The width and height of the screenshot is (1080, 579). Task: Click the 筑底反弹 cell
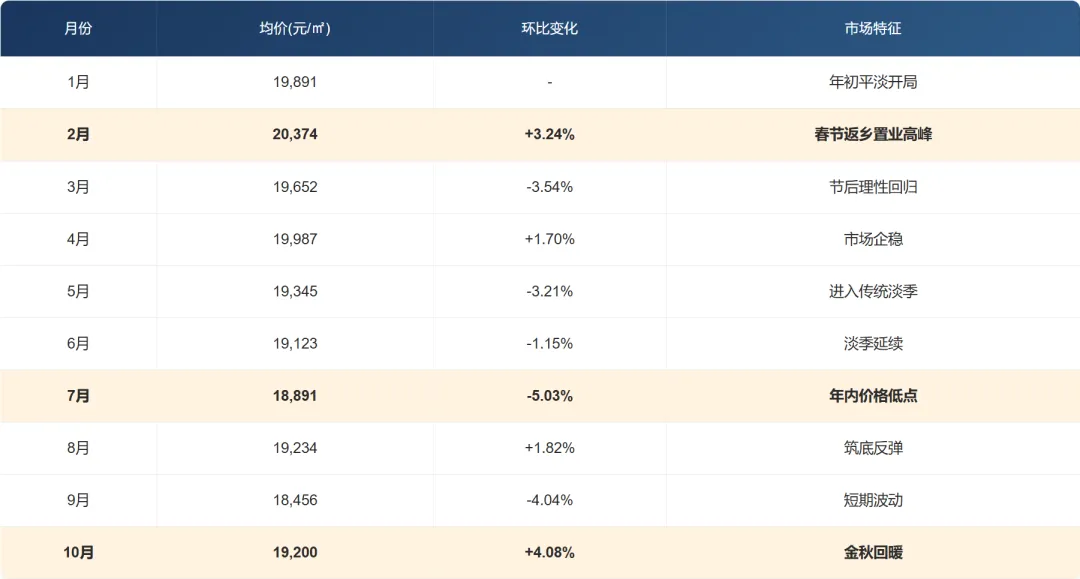tap(872, 448)
